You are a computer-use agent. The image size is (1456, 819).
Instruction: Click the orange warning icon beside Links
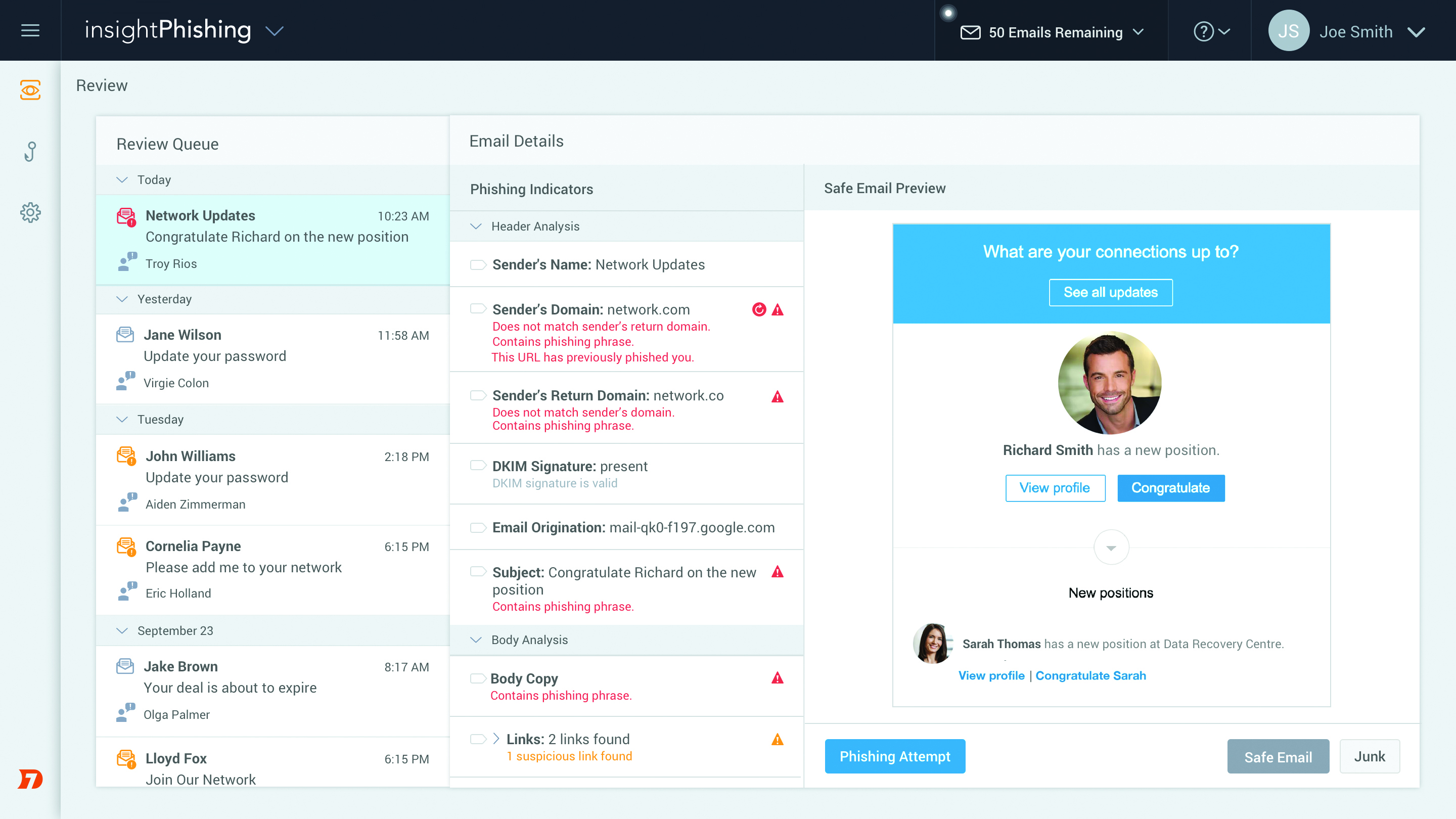click(x=777, y=740)
